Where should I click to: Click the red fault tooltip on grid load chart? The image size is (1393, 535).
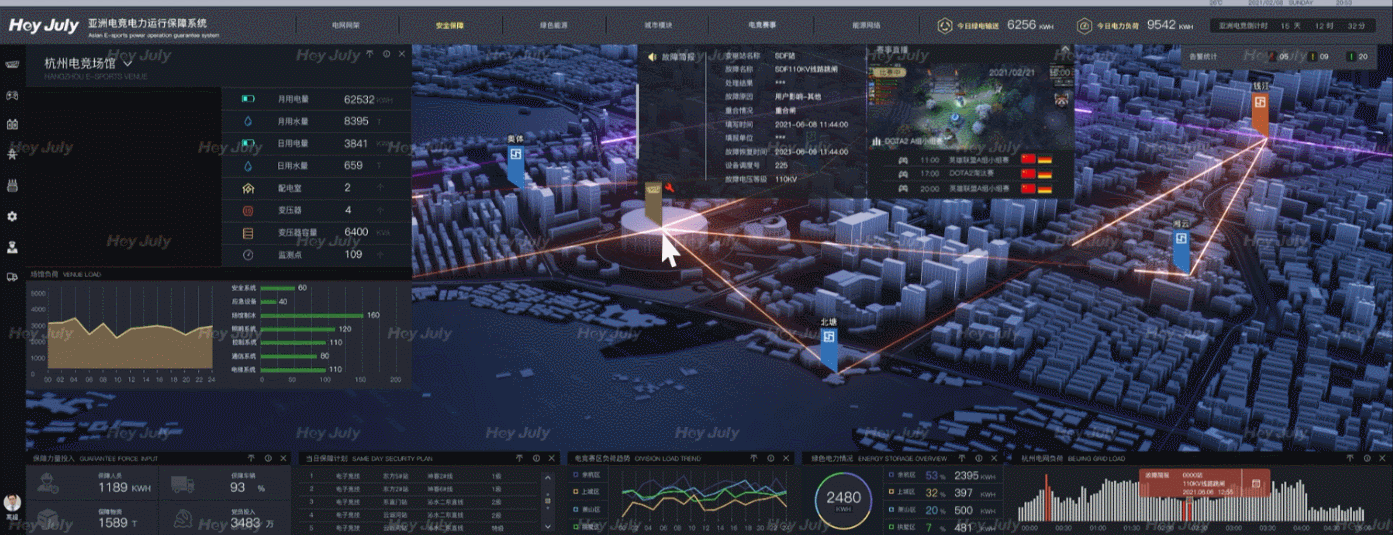pyautogui.click(x=1204, y=481)
